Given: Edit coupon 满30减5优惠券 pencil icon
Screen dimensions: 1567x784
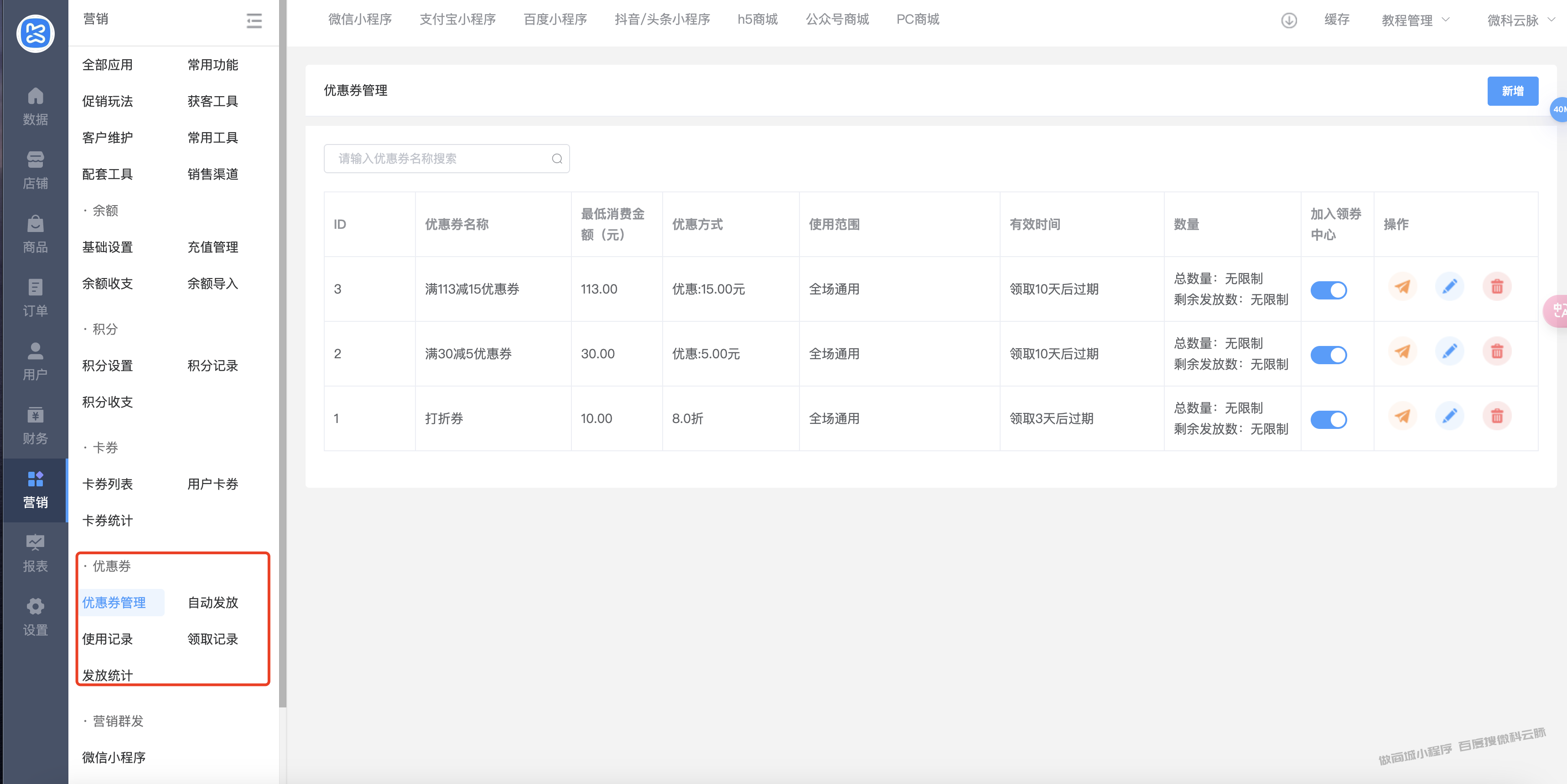Looking at the screenshot, I should [1450, 351].
